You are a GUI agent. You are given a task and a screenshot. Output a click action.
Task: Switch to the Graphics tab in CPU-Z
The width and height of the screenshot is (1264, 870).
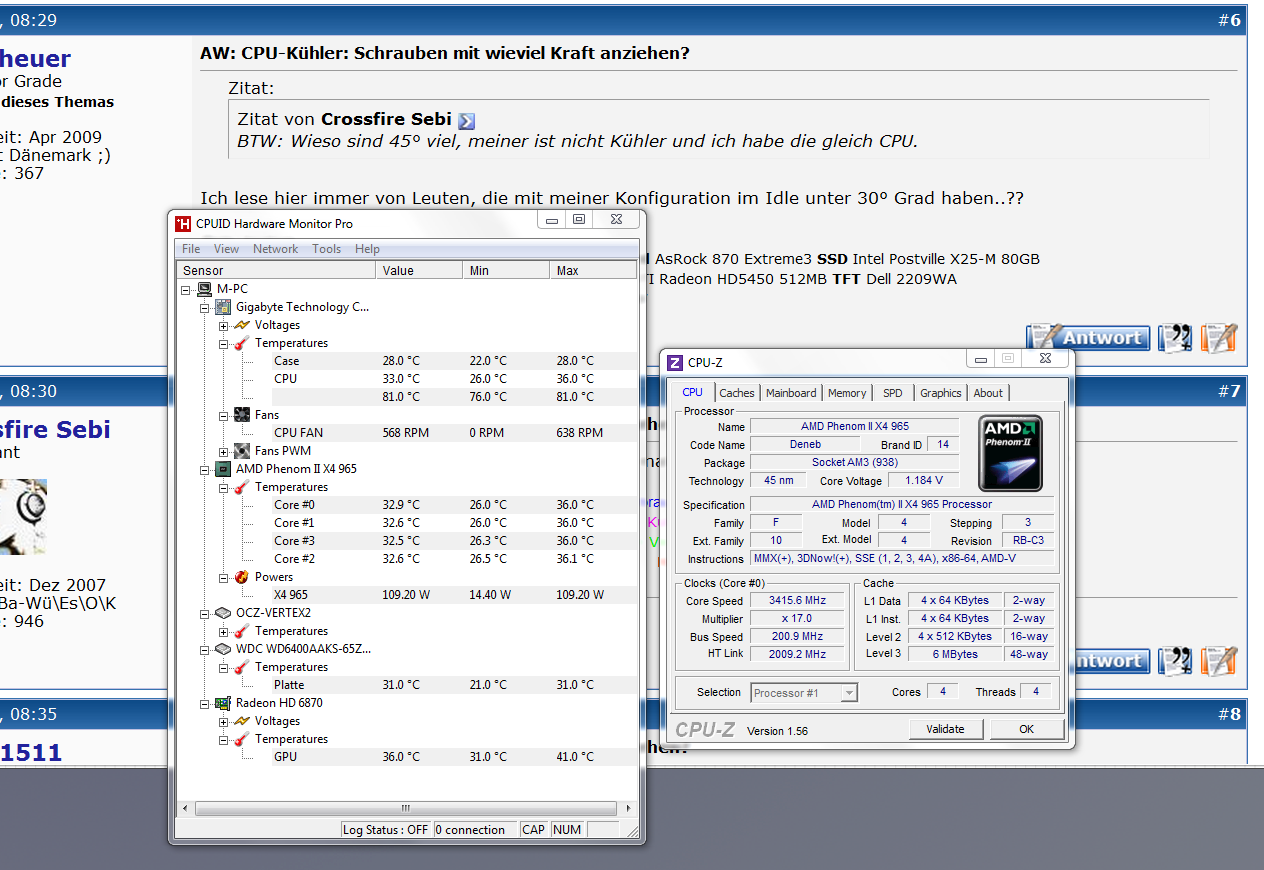pyautogui.click(x=941, y=393)
